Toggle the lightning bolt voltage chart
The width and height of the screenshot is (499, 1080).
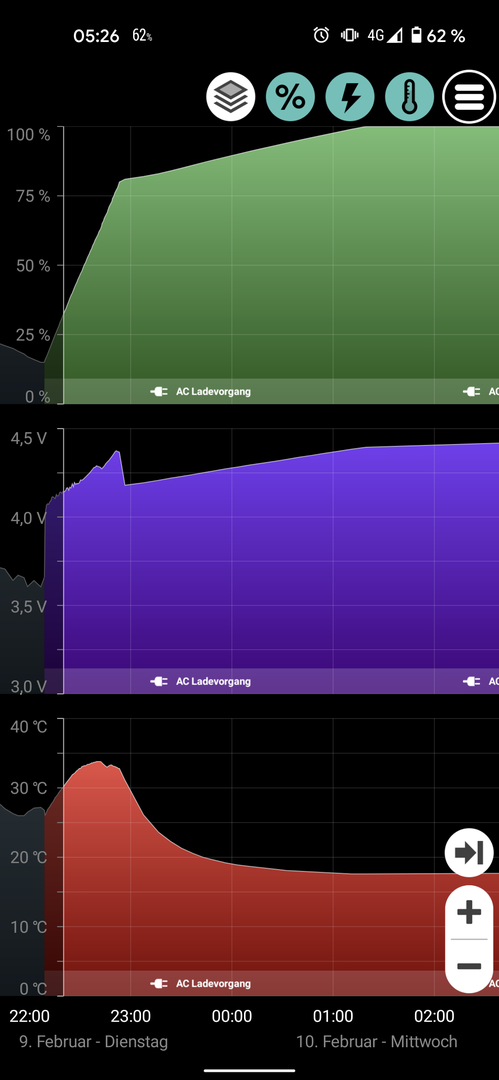[350, 97]
